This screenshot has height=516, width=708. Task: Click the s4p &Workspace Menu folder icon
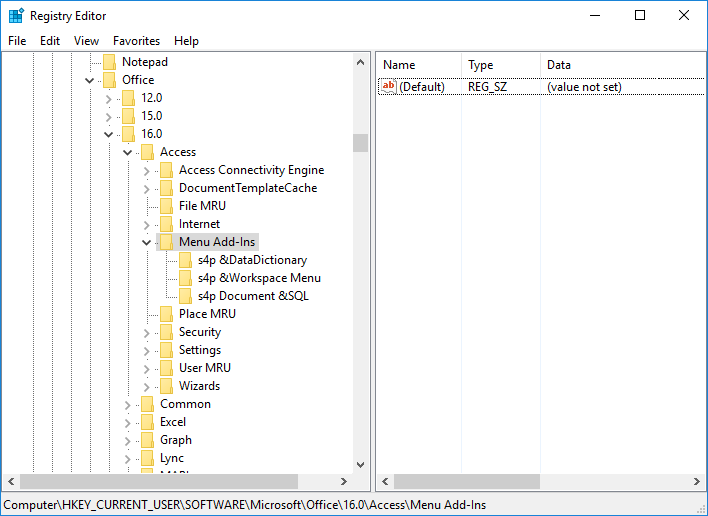click(x=185, y=279)
